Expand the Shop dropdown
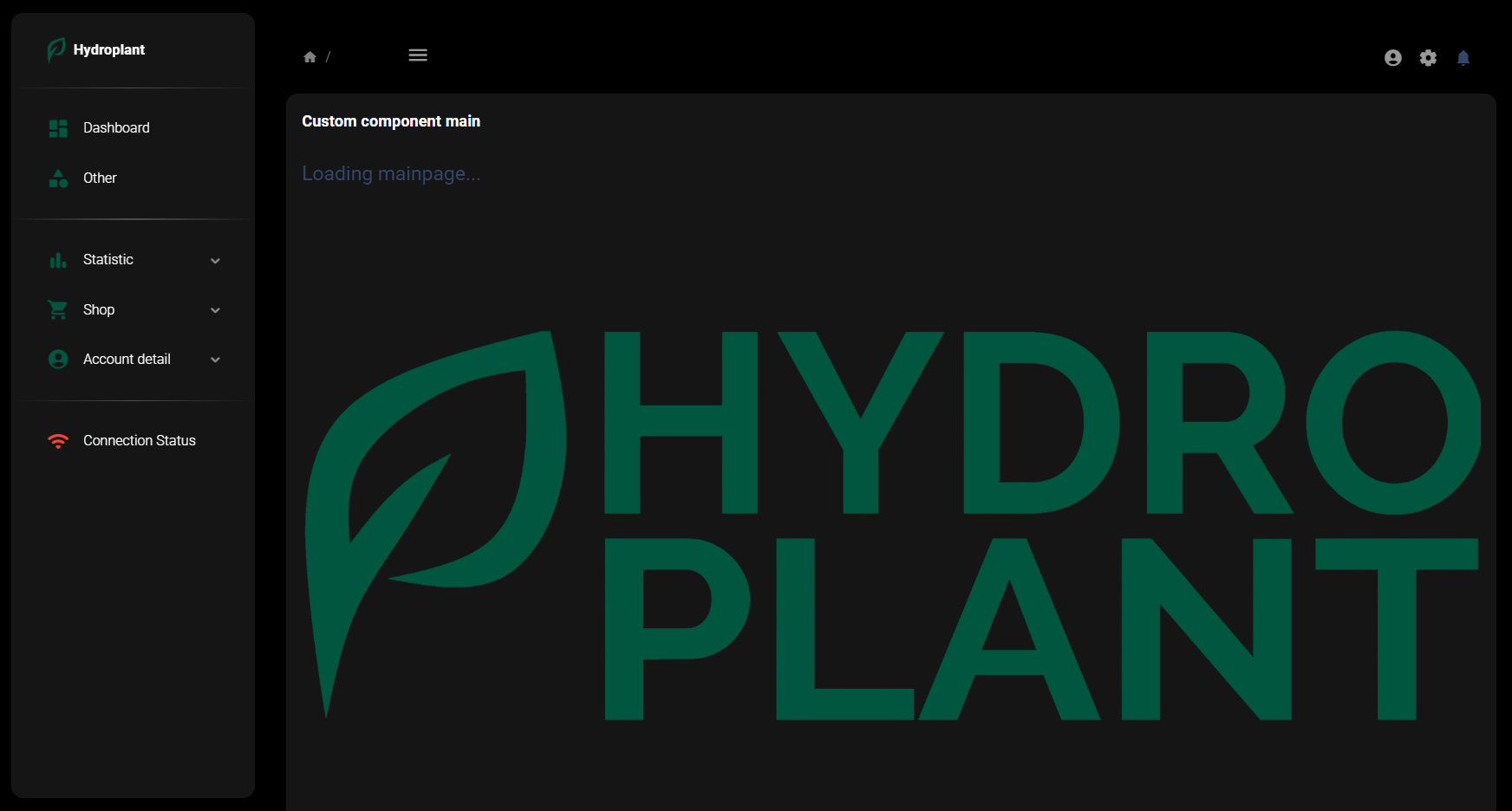 [215, 309]
